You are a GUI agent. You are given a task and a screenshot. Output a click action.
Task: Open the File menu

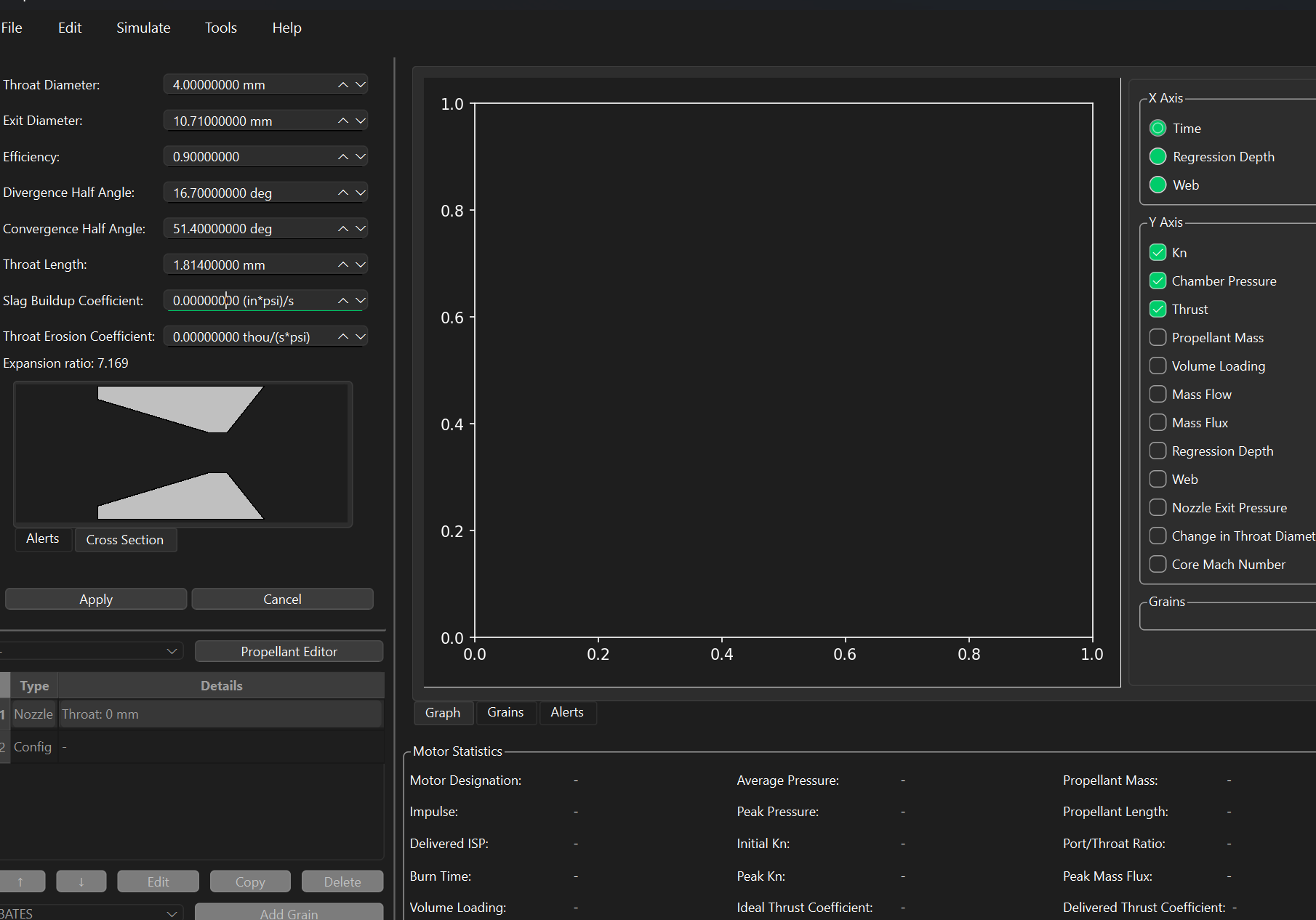[x=12, y=28]
